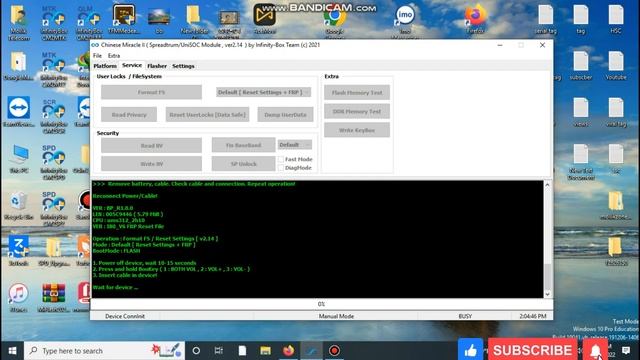Launch the TeamViewer desktop icon
640x360 pixels.
(x=18, y=111)
